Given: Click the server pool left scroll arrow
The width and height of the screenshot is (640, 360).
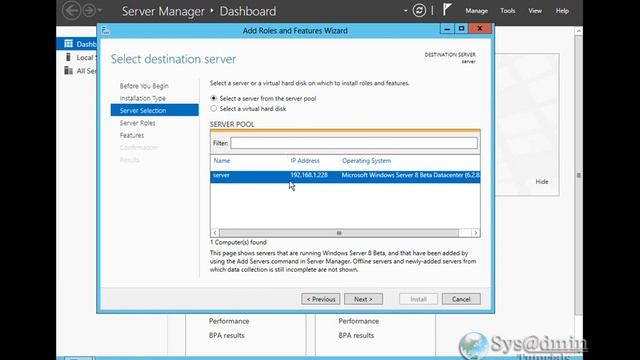Looking at the screenshot, I should [215, 233].
